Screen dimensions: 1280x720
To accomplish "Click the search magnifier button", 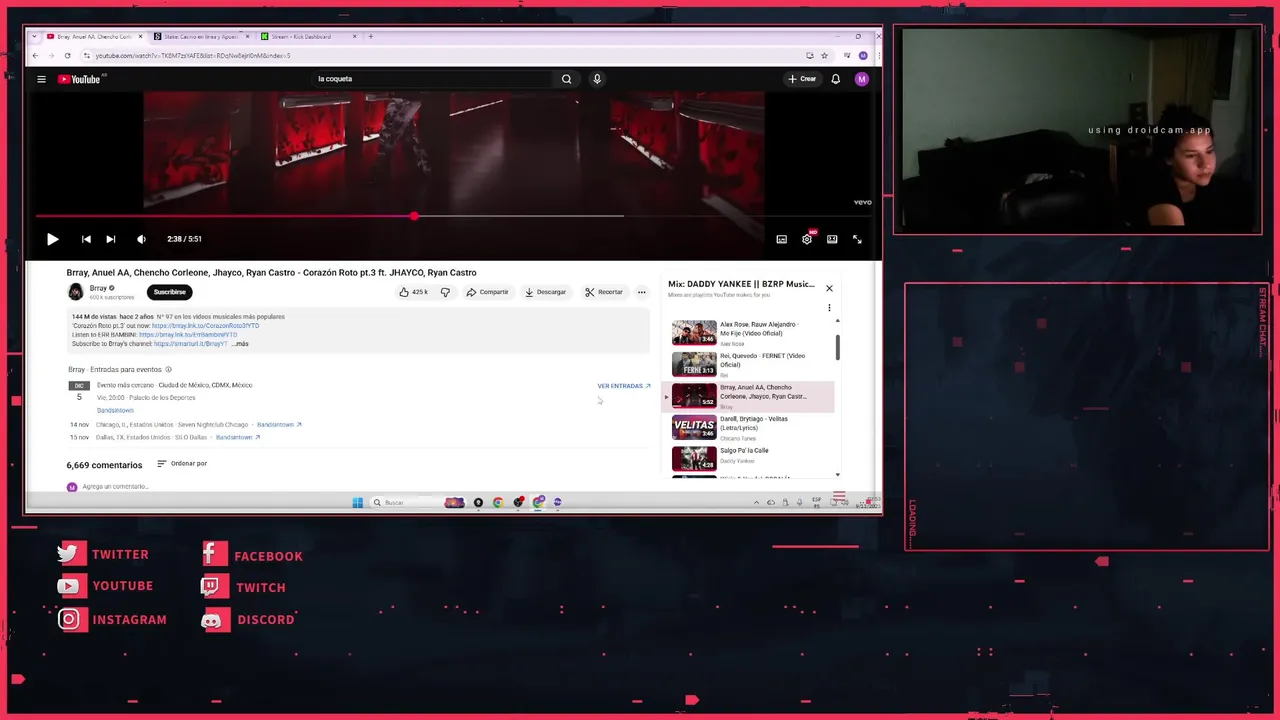I will click(566, 79).
